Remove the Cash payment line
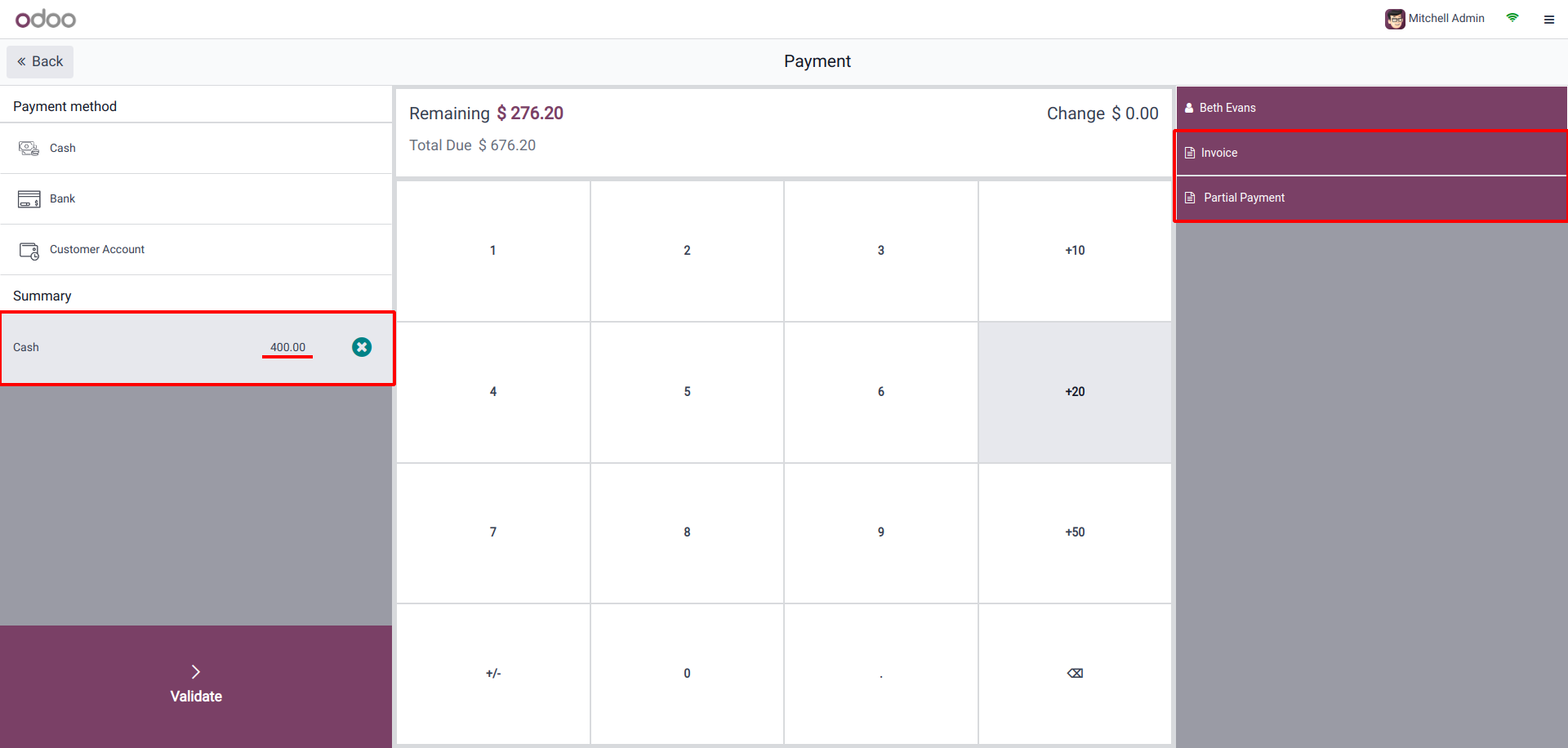 coord(362,347)
